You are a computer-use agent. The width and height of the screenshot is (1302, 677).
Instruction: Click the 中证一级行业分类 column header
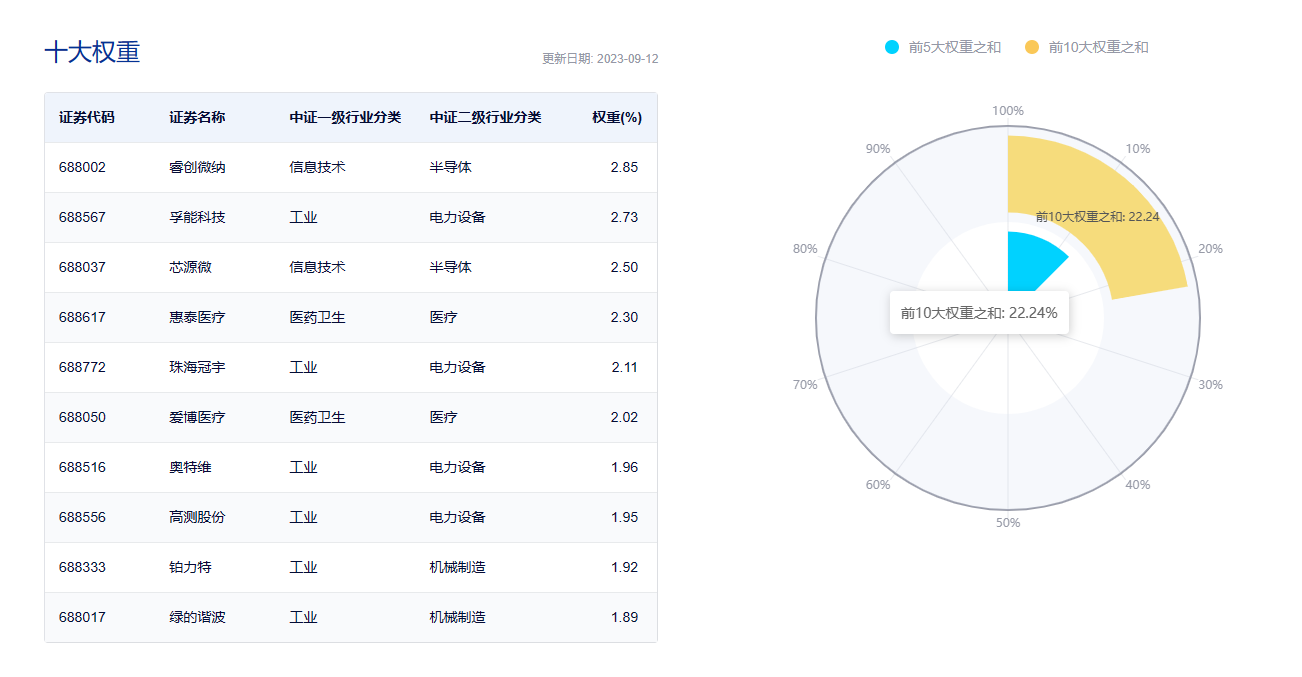coord(345,117)
